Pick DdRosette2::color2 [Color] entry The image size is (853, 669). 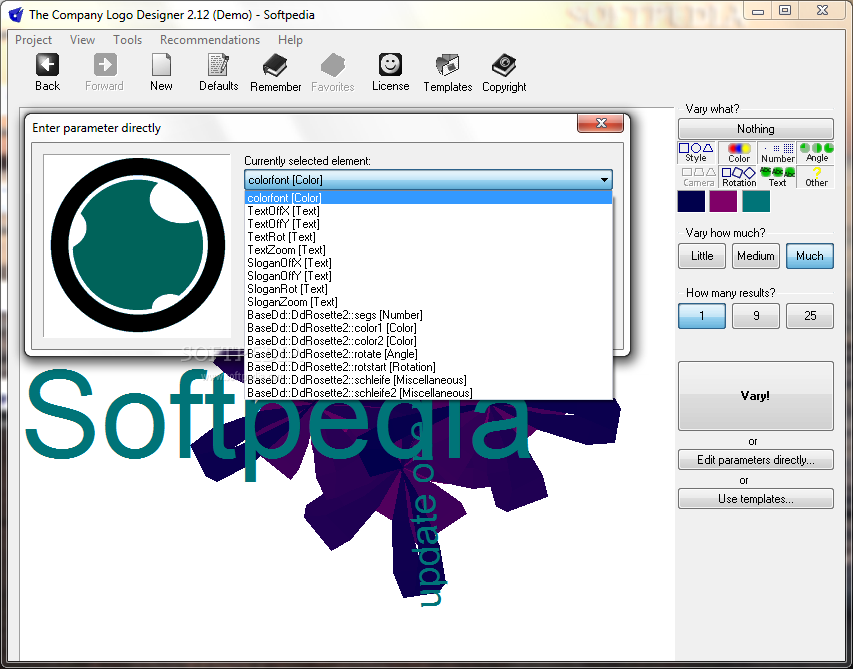429,341
